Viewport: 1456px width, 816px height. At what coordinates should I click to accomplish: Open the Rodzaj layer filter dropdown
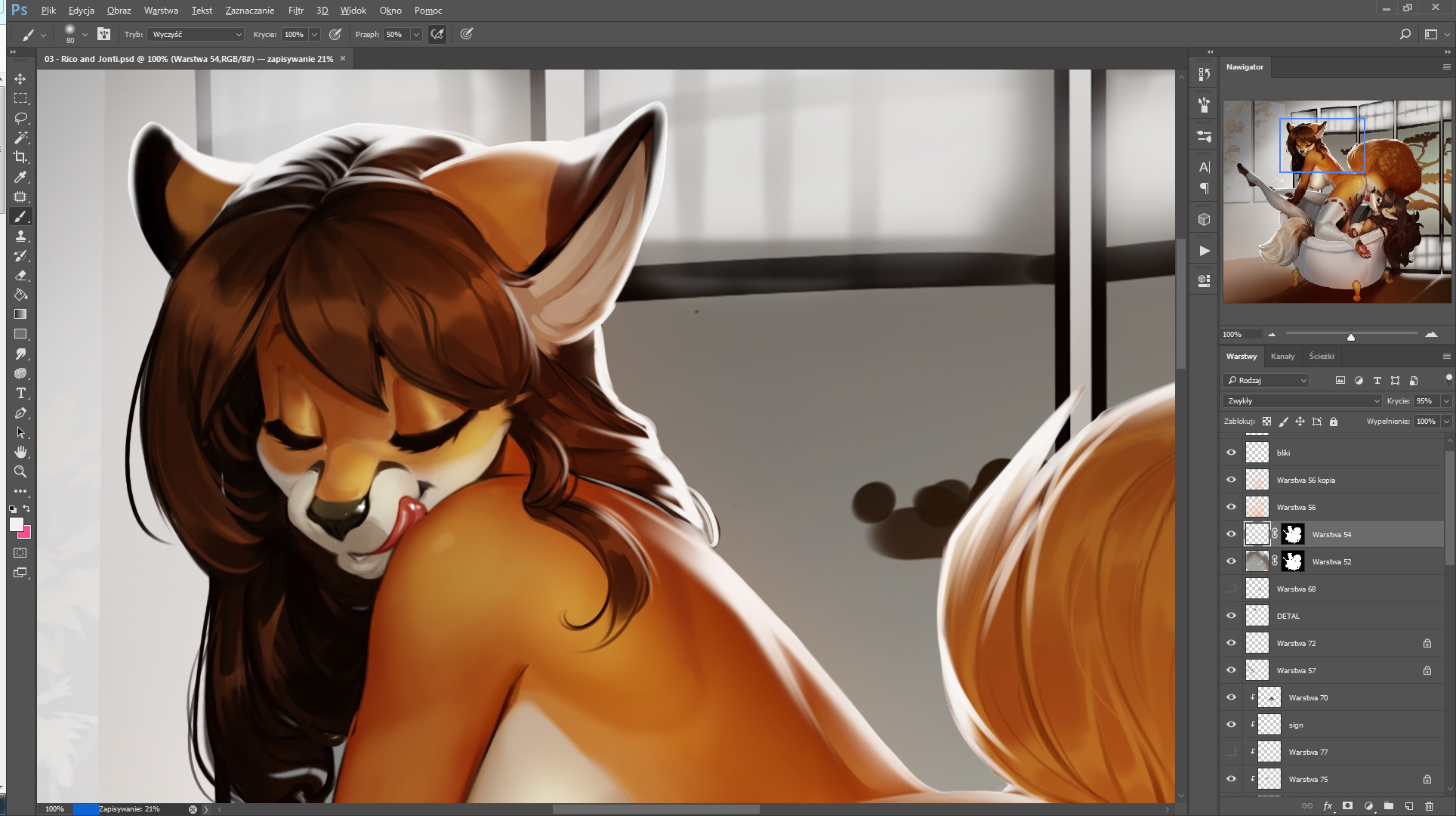(1266, 380)
